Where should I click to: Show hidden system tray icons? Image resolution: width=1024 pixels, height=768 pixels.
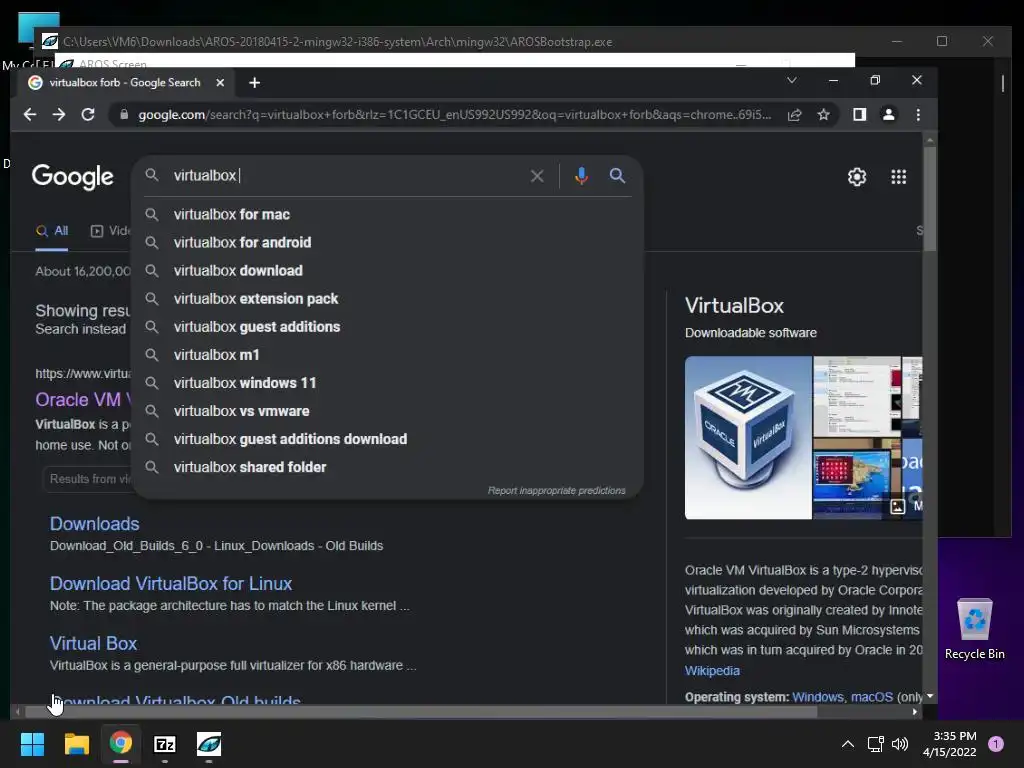pyautogui.click(x=848, y=744)
